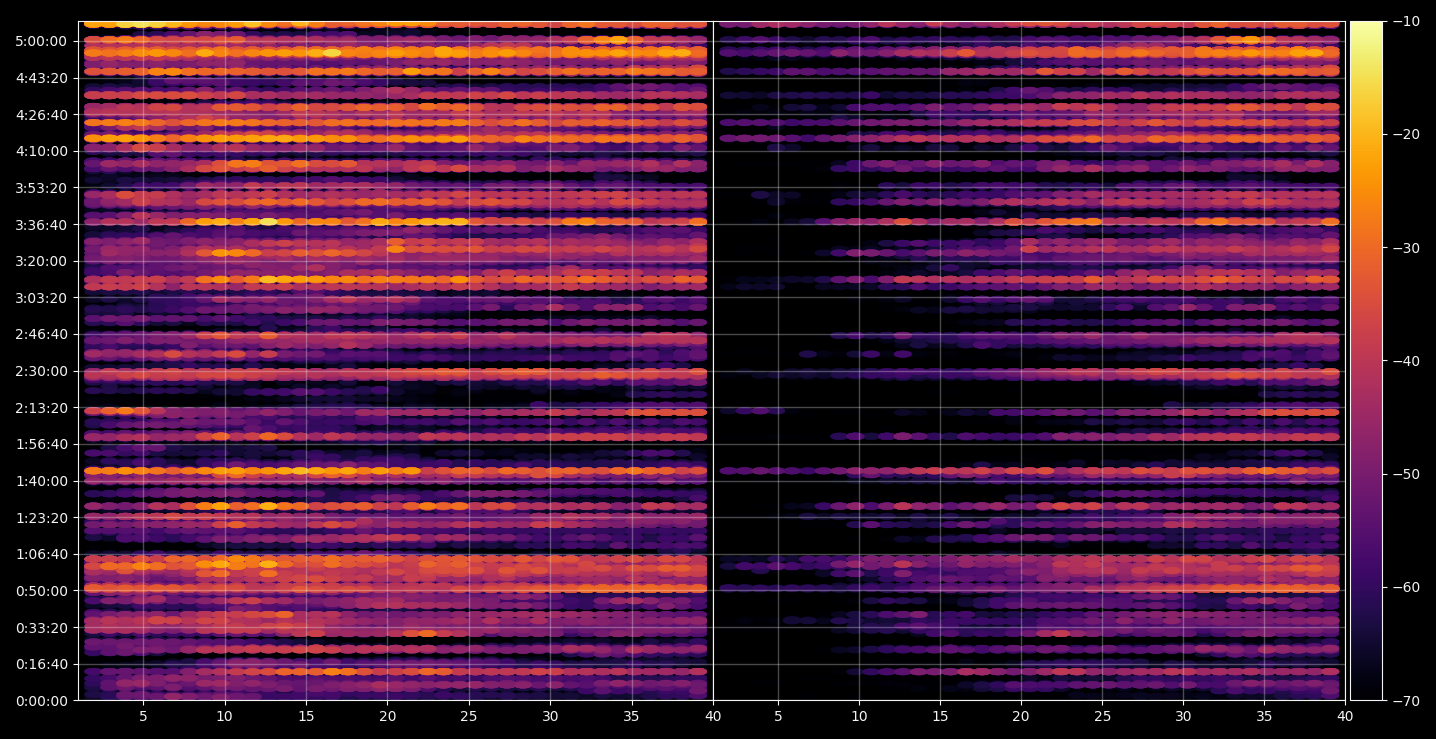
Task: Click the 4:10:00 y-axis time label
Action: [x=41, y=151]
